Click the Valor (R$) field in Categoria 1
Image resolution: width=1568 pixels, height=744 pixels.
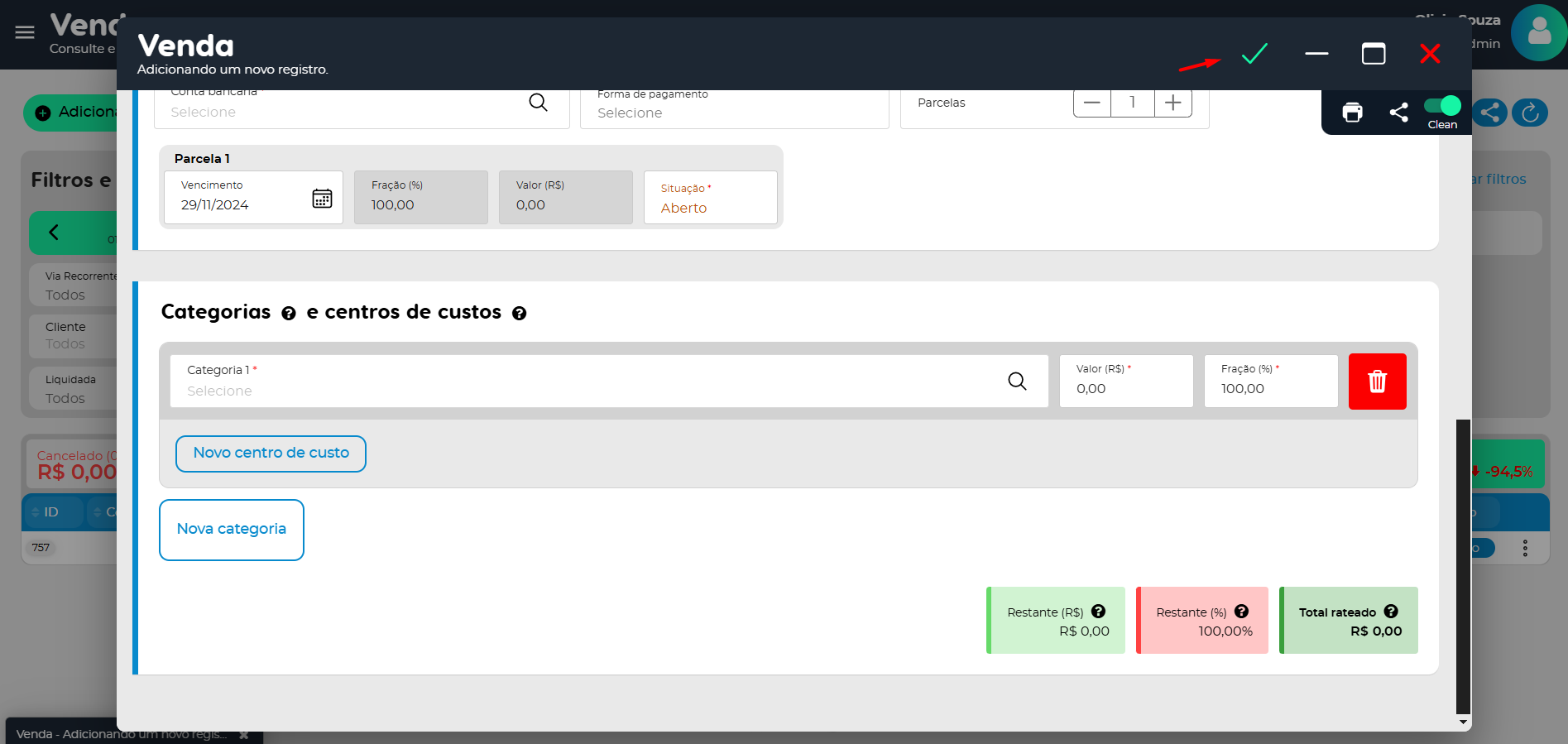click(1125, 382)
